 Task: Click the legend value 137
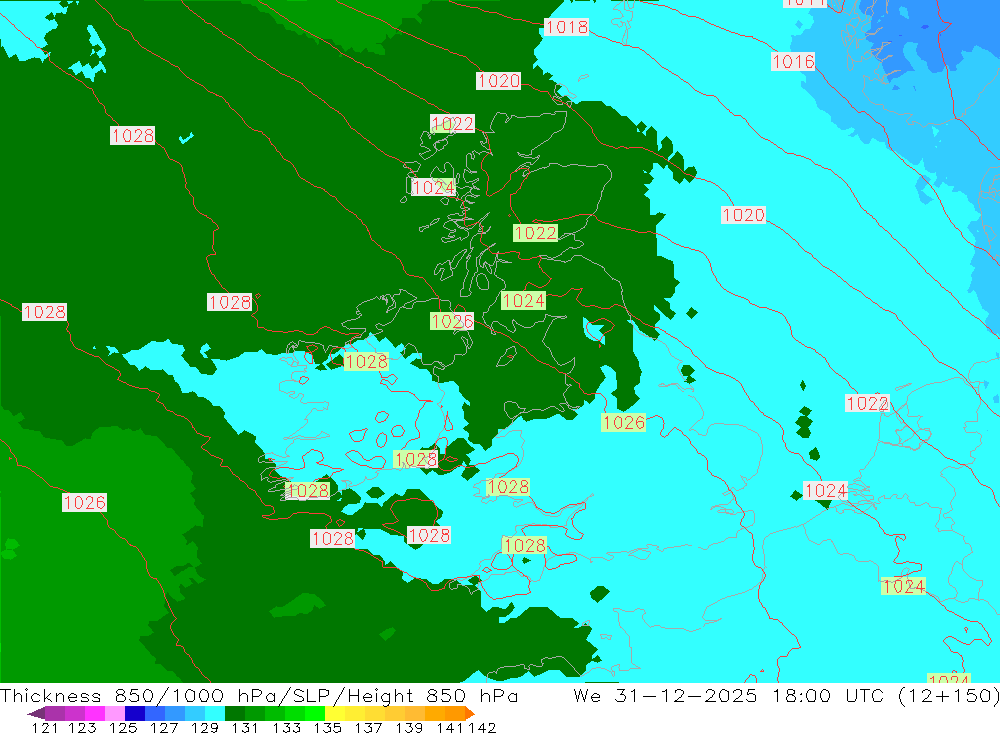(368, 728)
